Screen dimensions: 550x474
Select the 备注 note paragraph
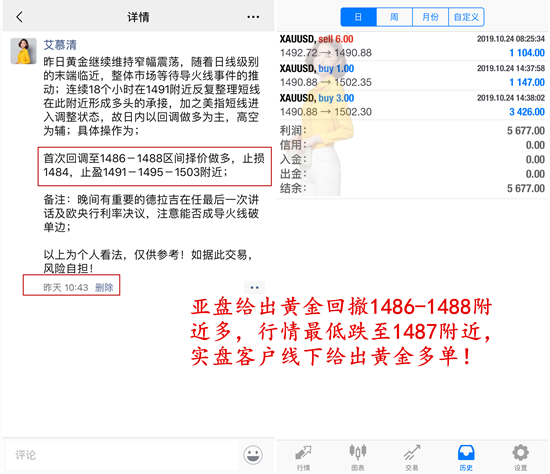(x=151, y=213)
